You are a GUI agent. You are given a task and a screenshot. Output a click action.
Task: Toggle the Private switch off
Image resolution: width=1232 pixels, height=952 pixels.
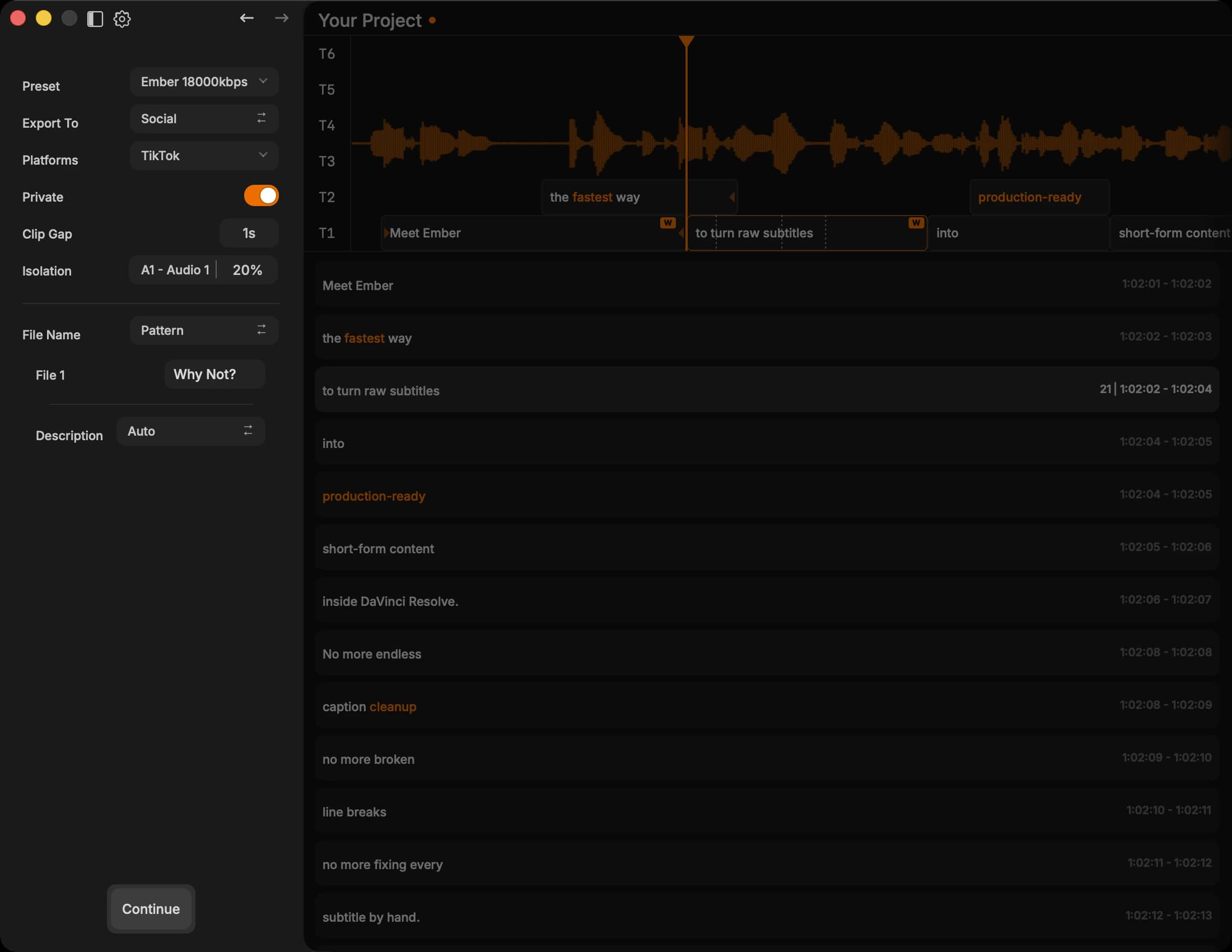click(261, 195)
